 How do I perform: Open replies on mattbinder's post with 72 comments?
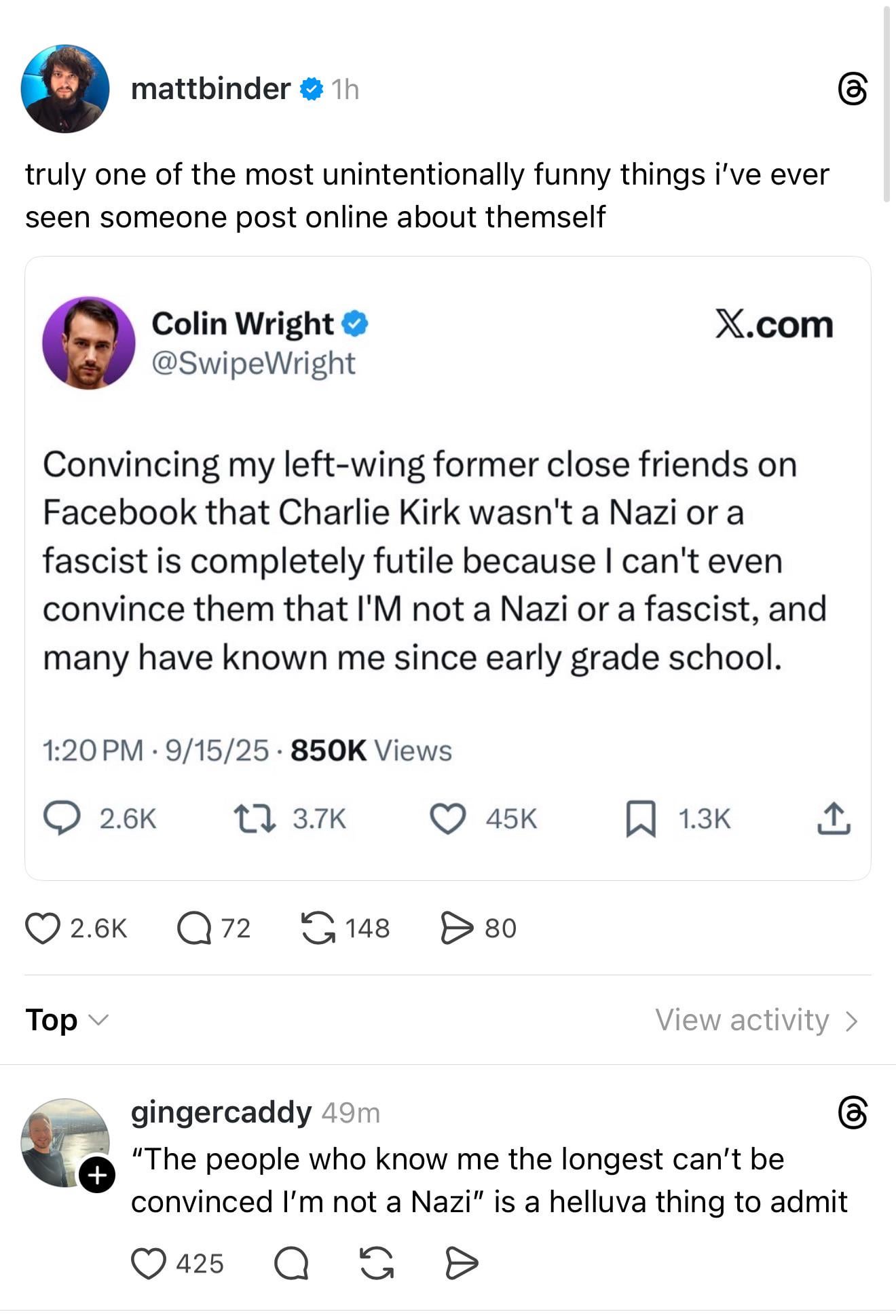coord(195,928)
